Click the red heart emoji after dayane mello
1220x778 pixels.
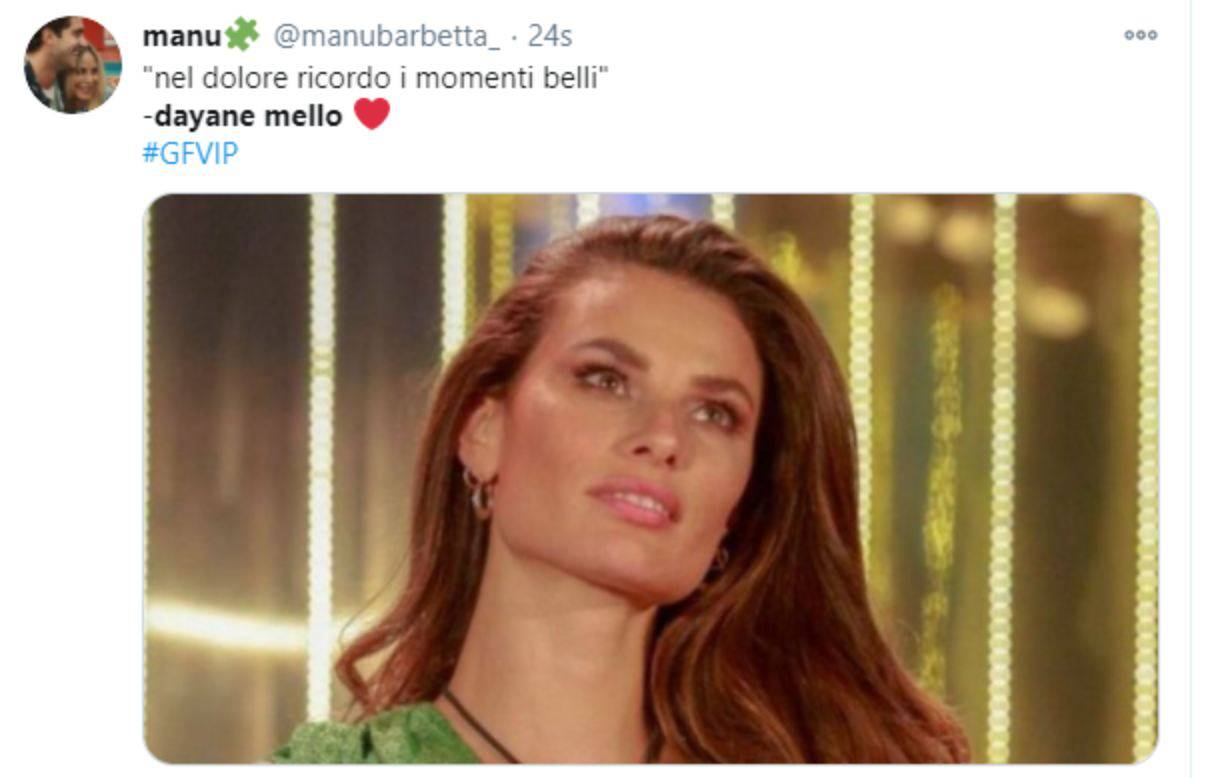(x=371, y=115)
